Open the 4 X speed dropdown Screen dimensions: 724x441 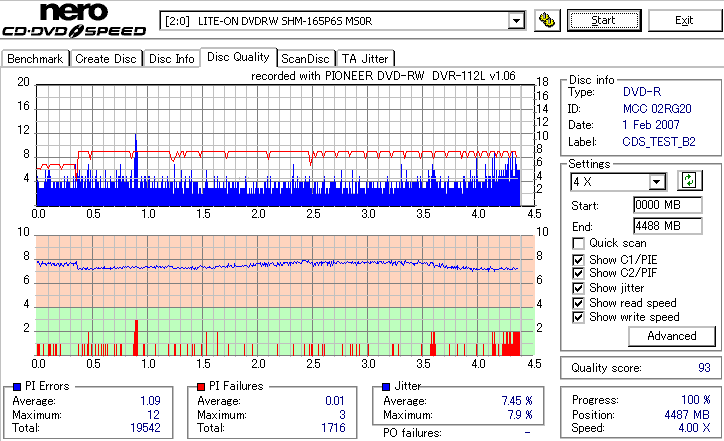point(656,181)
